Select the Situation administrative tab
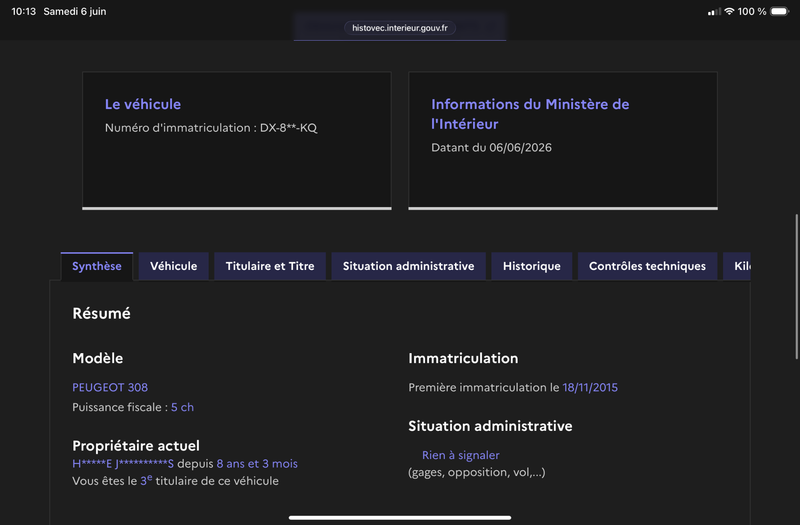 click(x=408, y=266)
